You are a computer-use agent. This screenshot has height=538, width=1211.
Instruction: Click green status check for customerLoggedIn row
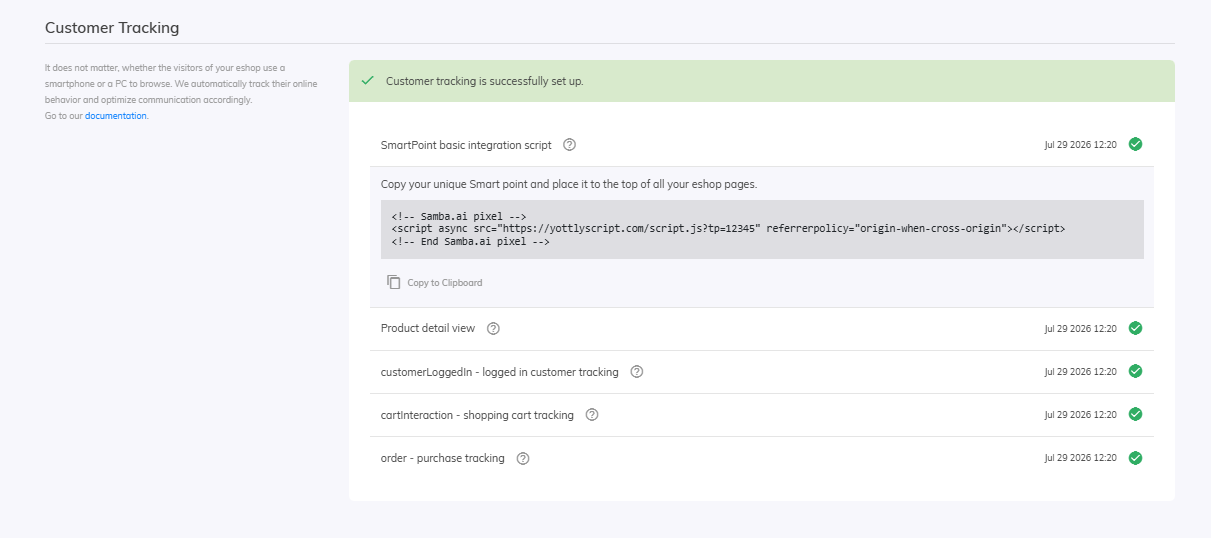click(1135, 371)
